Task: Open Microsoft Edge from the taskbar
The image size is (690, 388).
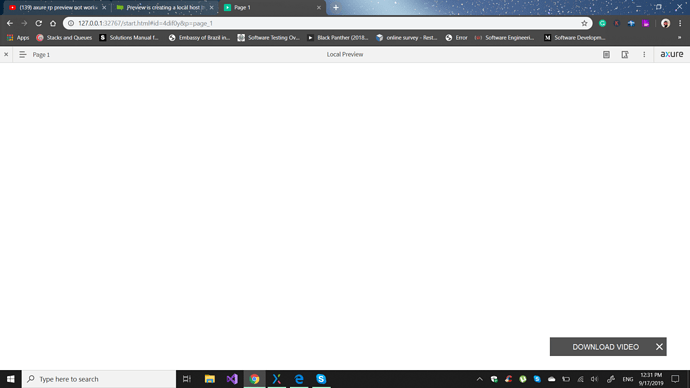Action: (x=299, y=379)
